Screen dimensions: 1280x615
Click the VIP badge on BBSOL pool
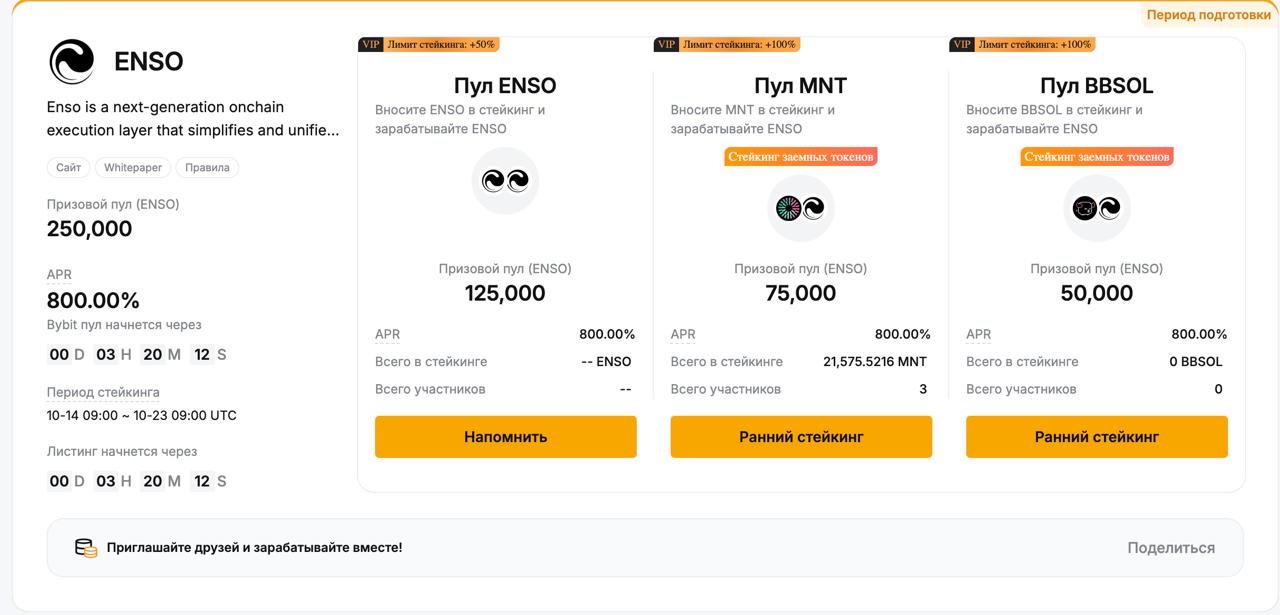[x=962, y=44]
